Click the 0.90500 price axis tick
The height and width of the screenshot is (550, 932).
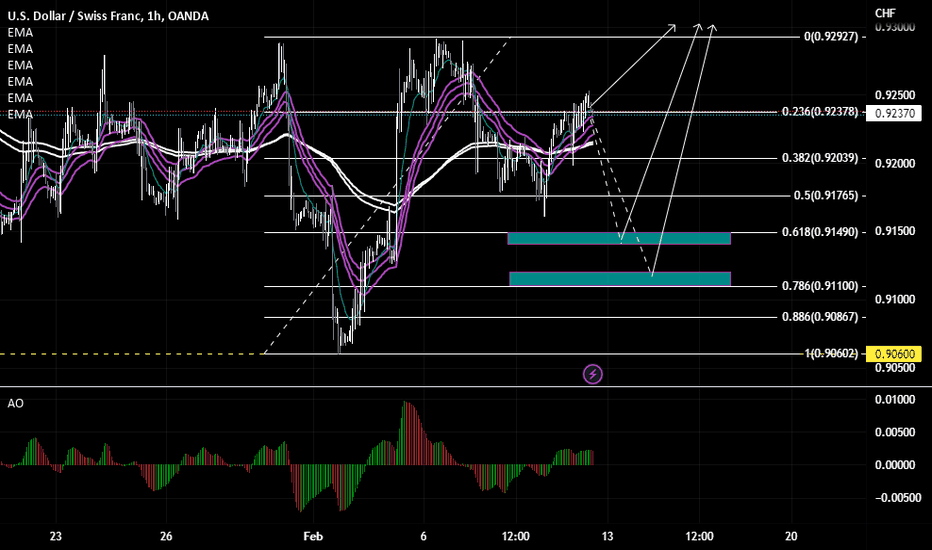coord(895,367)
